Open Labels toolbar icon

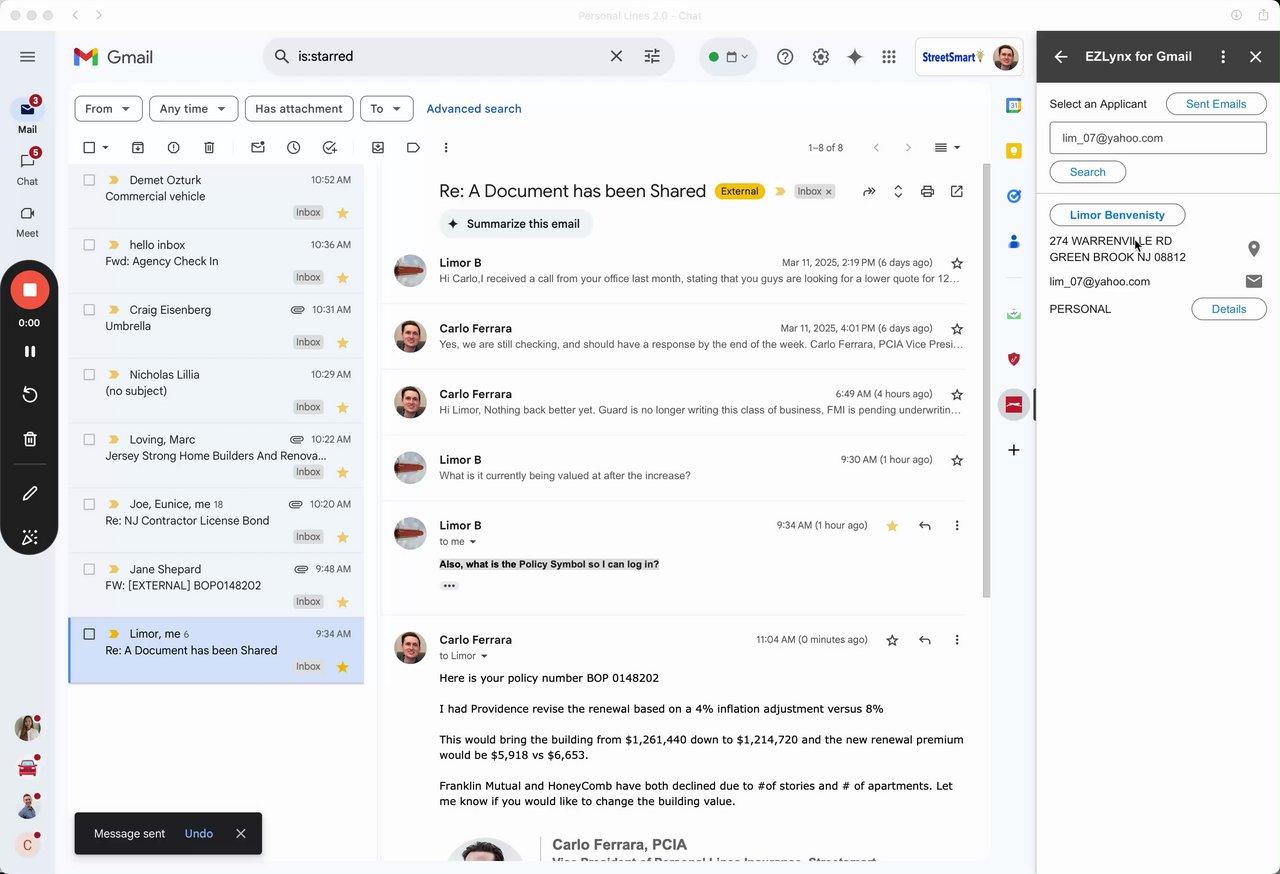(x=413, y=148)
